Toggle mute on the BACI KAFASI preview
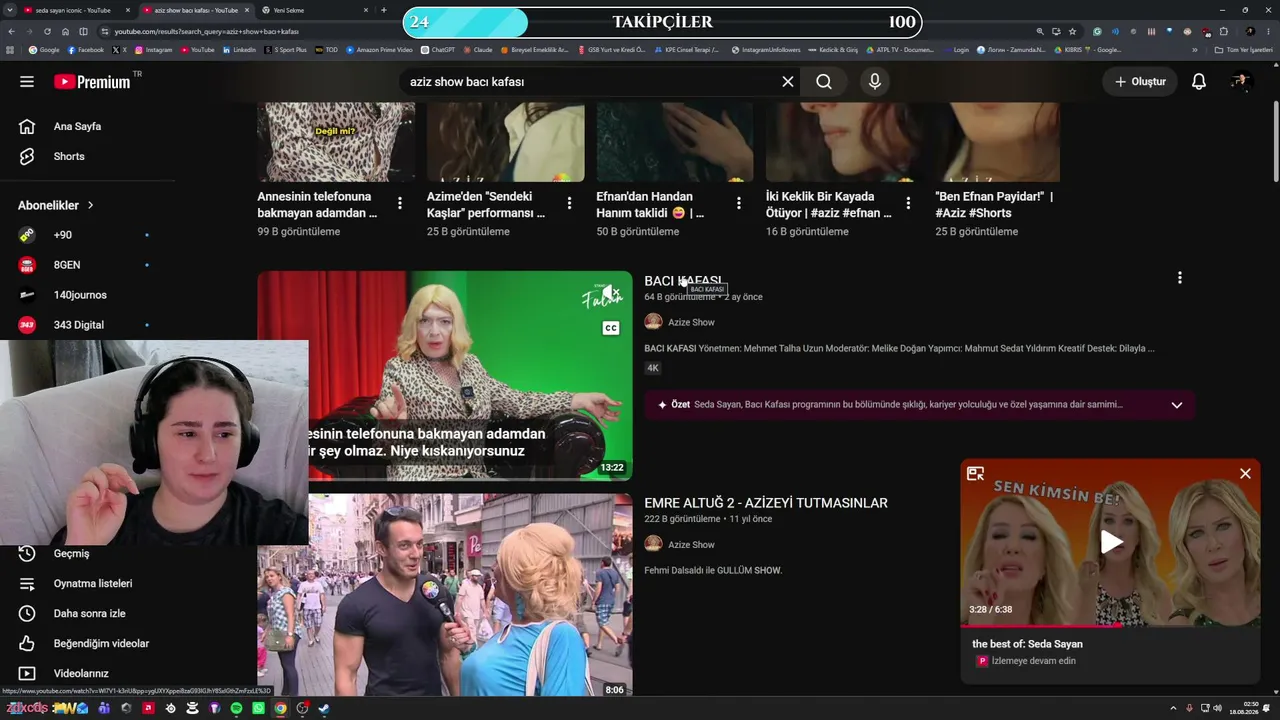The width and height of the screenshot is (1280, 720). tap(609, 293)
